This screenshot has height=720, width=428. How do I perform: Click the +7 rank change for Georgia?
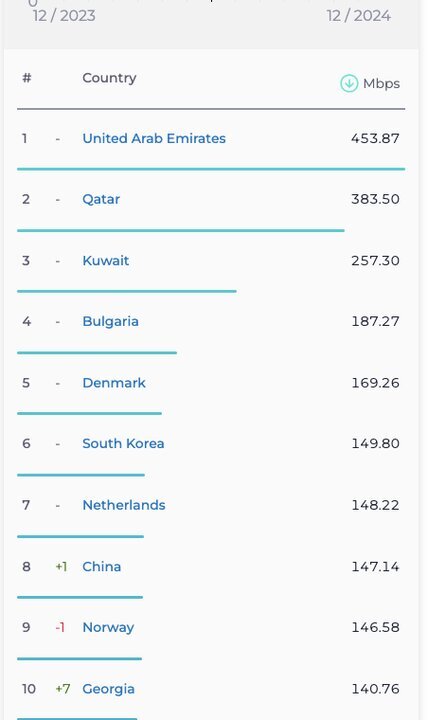pos(63,689)
